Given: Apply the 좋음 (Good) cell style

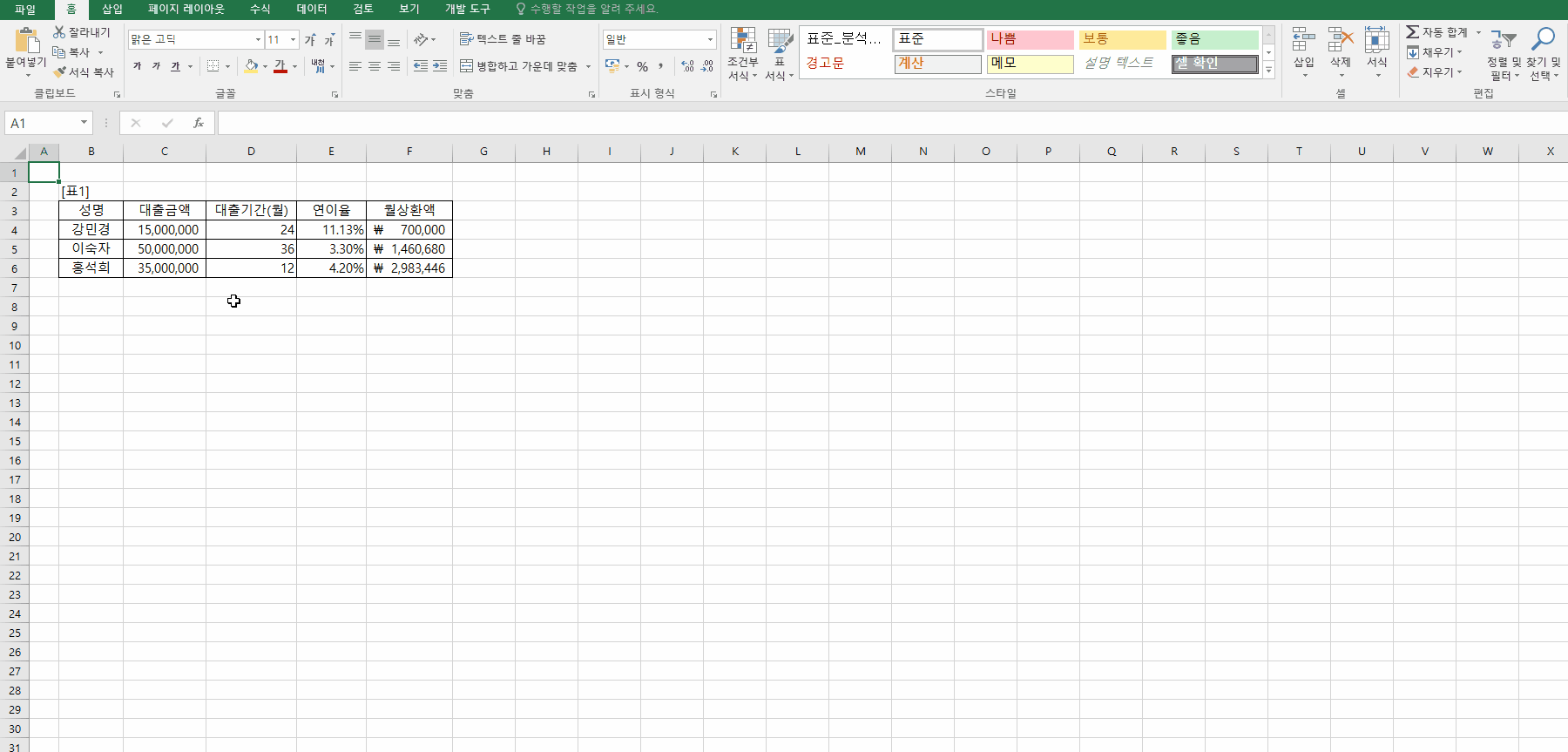Looking at the screenshot, I should coord(1214,39).
